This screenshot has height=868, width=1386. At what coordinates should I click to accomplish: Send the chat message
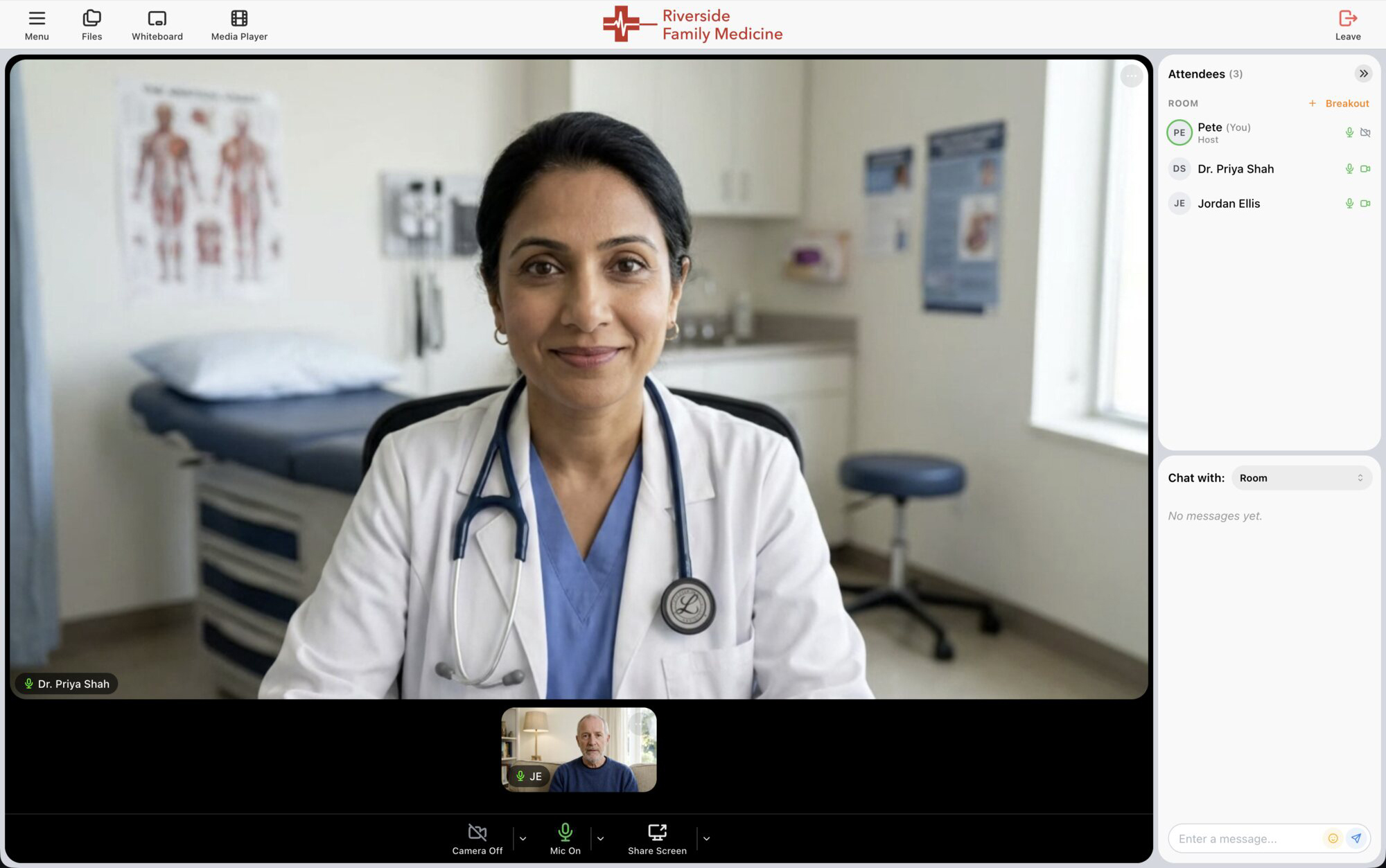point(1356,838)
